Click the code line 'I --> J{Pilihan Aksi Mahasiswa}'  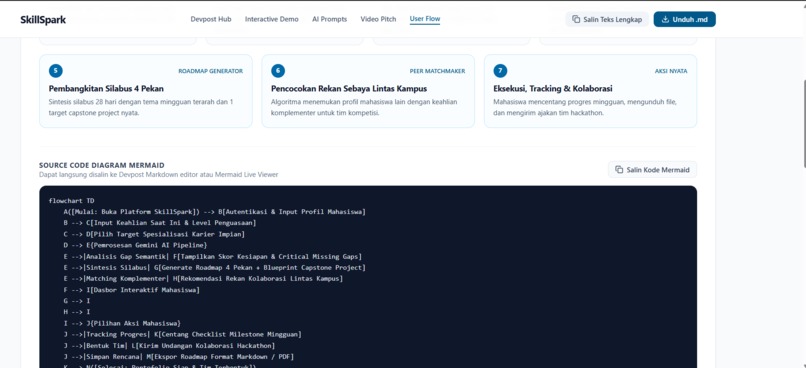pyautogui.click(x=122, y=323)
